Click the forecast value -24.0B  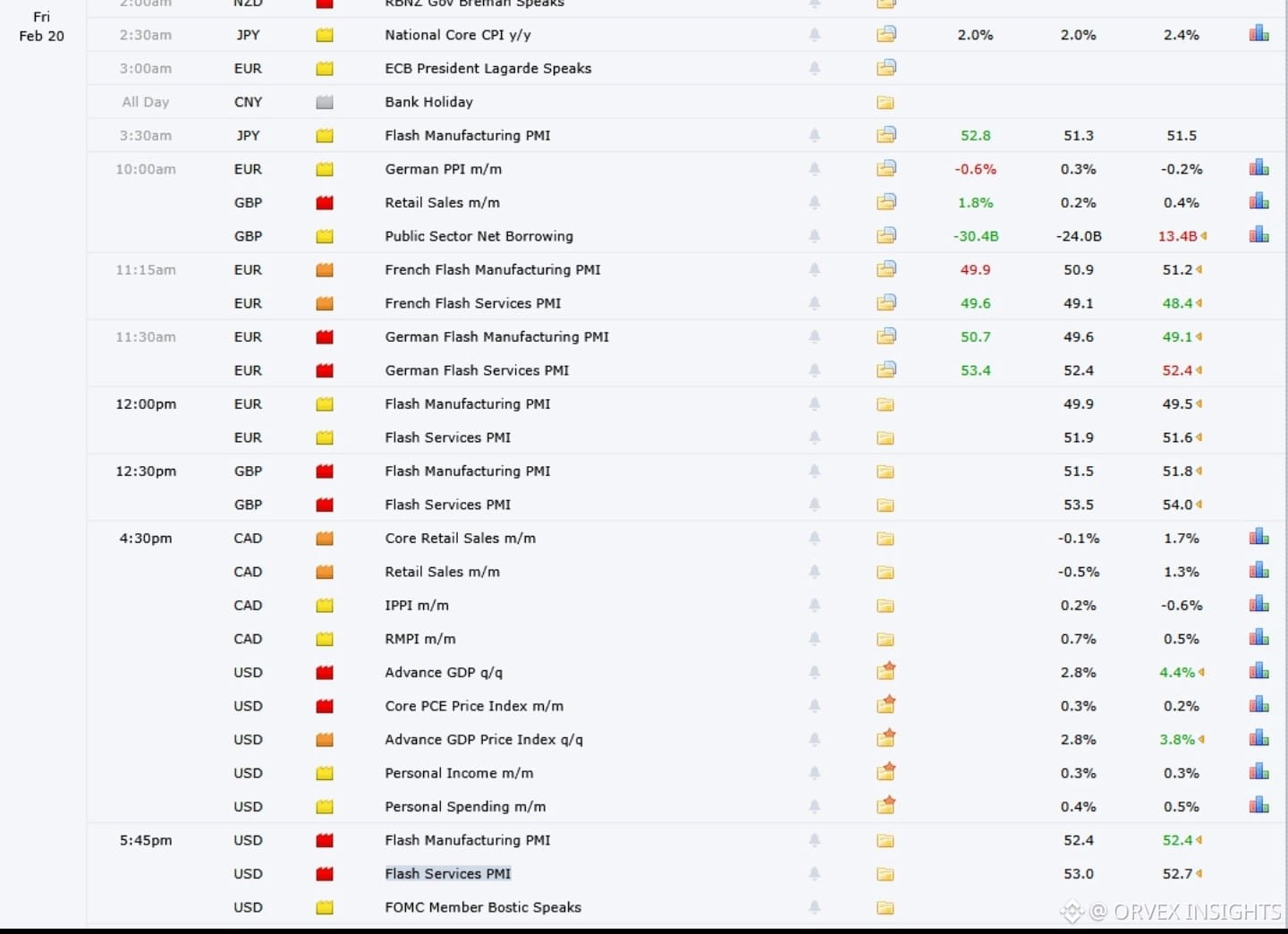pyautogui.click(x=1079, y=236)
